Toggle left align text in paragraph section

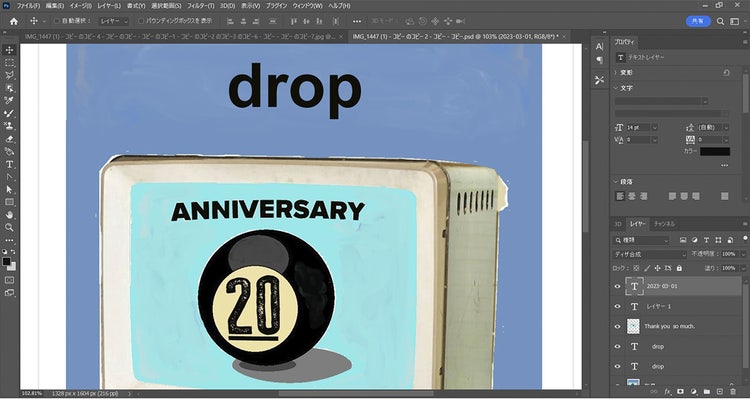point(620,196)
